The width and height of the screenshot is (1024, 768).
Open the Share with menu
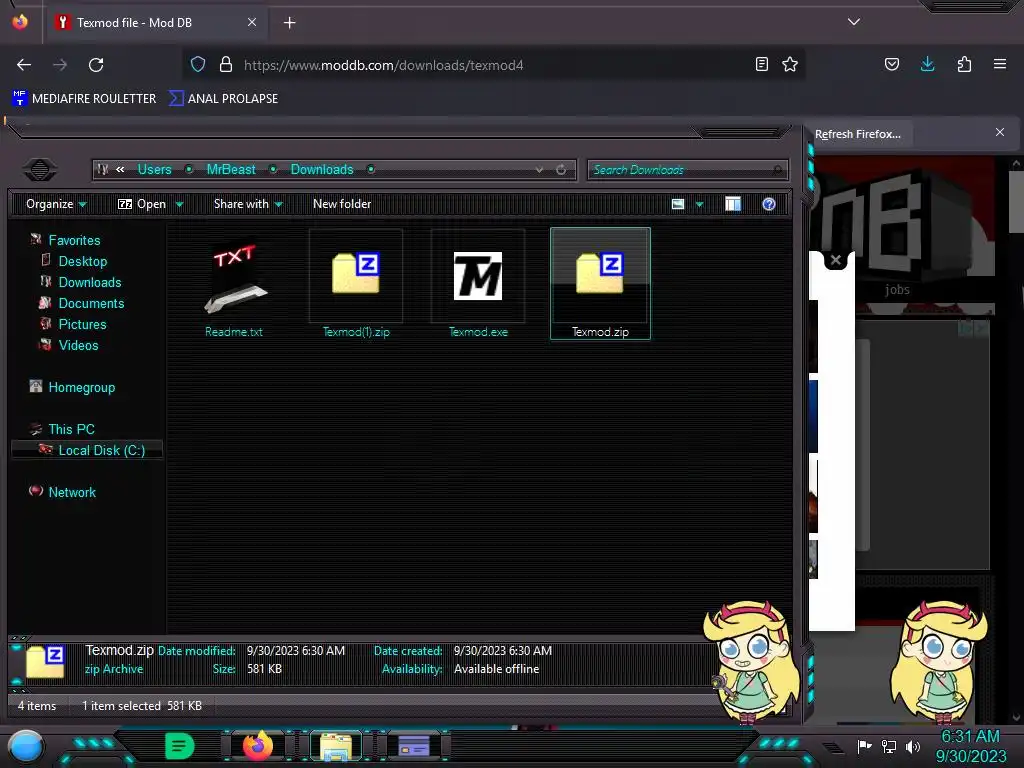248,204
